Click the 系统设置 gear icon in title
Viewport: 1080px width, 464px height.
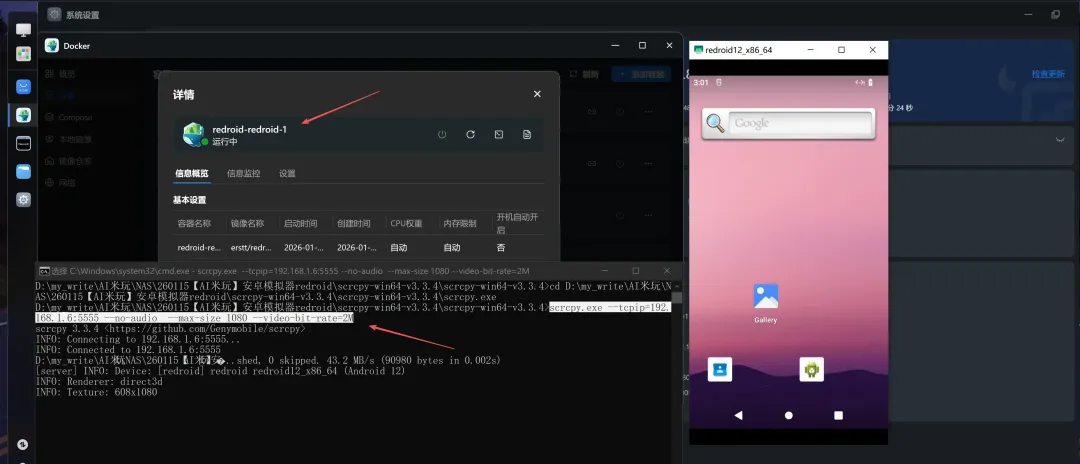(54, 14)
